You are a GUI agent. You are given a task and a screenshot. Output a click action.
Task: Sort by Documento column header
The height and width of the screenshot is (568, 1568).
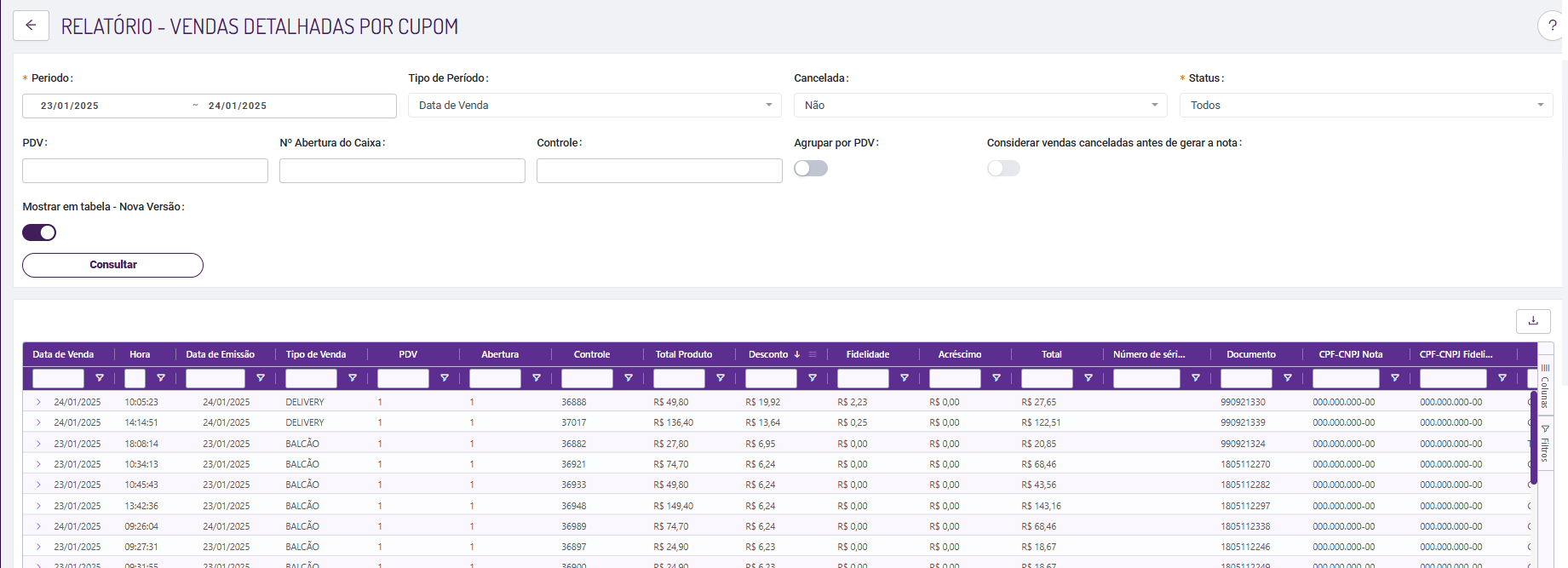pyautogui.click(x=1251, y=354)
